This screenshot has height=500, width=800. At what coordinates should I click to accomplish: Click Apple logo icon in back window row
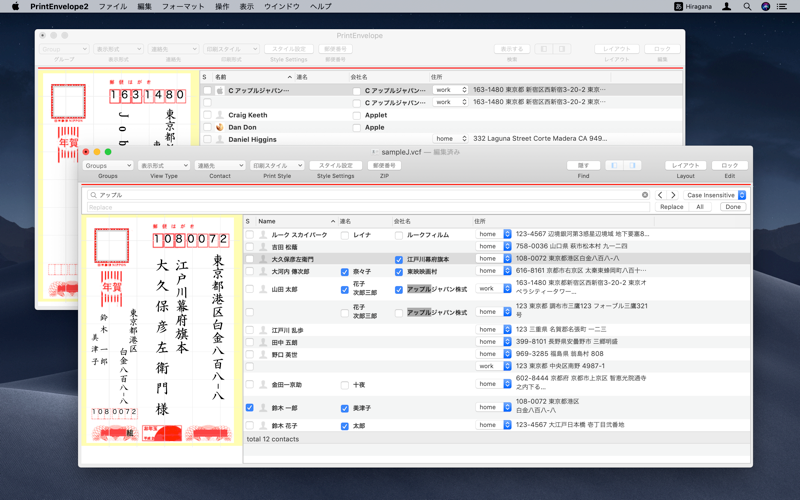point(220,90)
